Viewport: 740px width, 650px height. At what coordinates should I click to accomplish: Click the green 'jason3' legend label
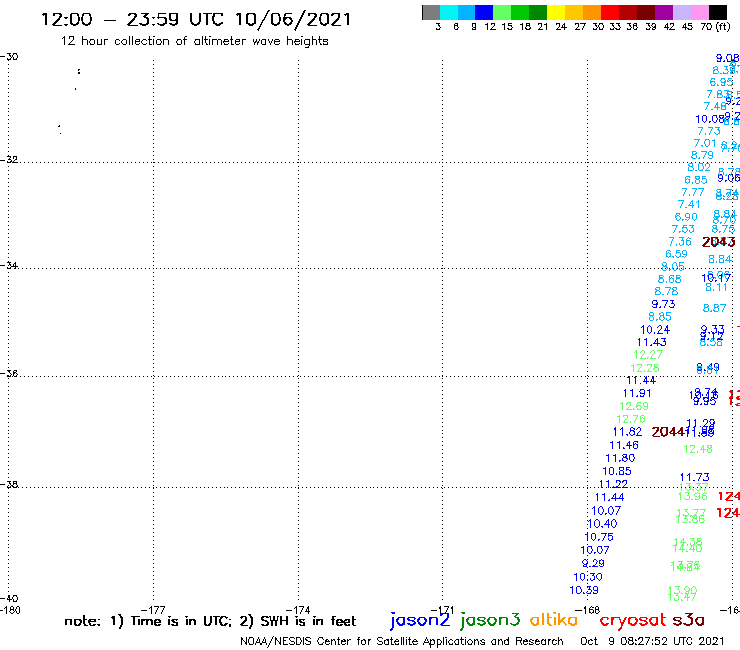(x=490, y=620)
